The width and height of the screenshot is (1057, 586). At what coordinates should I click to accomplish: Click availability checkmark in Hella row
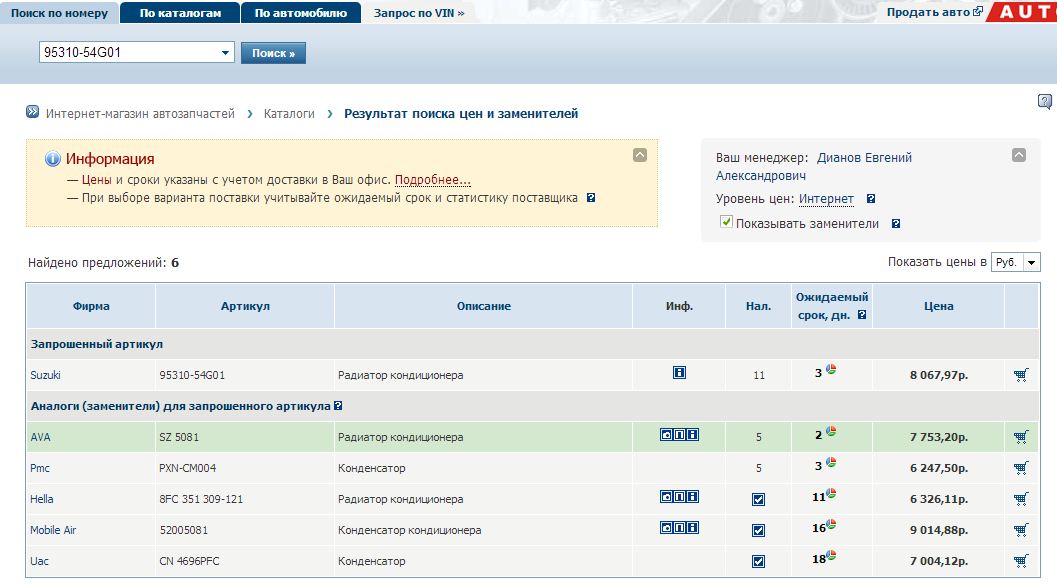[758, 499]
